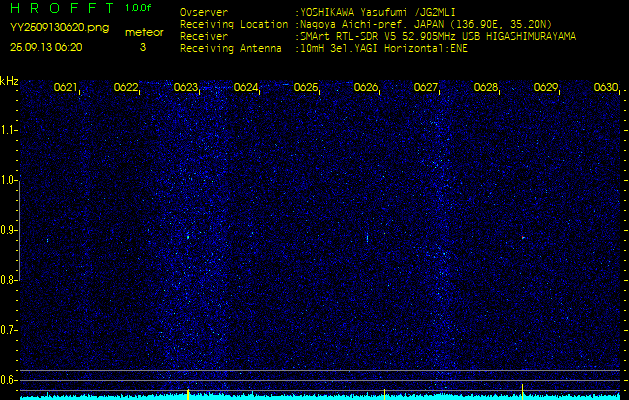
Task: Click the 0629 time label
Action: (546, 87)
